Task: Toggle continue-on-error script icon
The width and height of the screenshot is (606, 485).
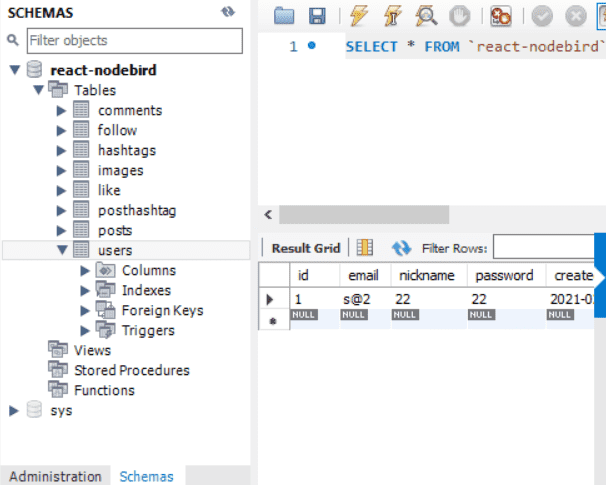Action: point(500,16)
